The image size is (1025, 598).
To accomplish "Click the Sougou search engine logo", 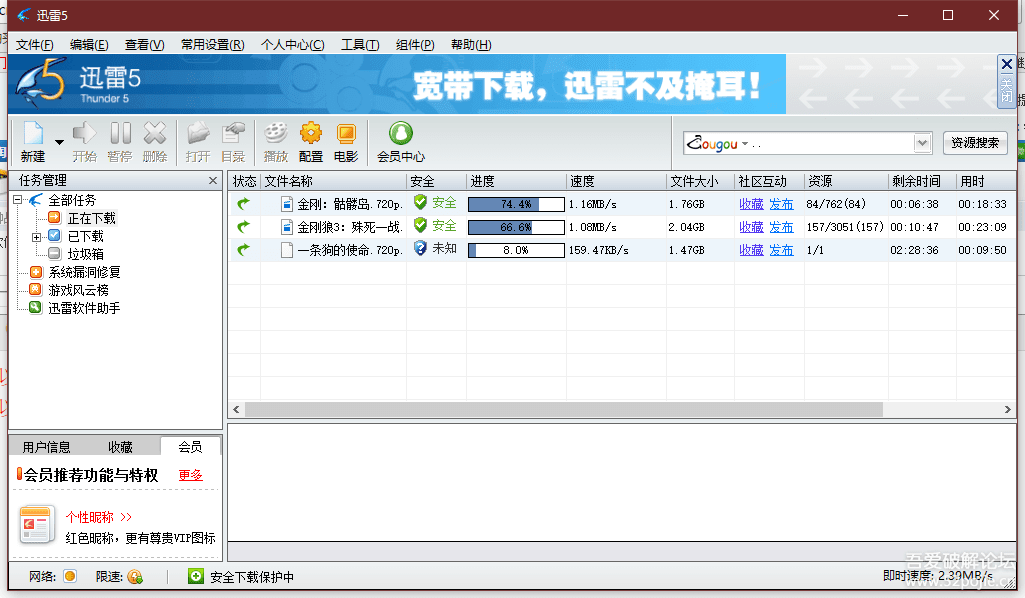I will tap(713, 143).
